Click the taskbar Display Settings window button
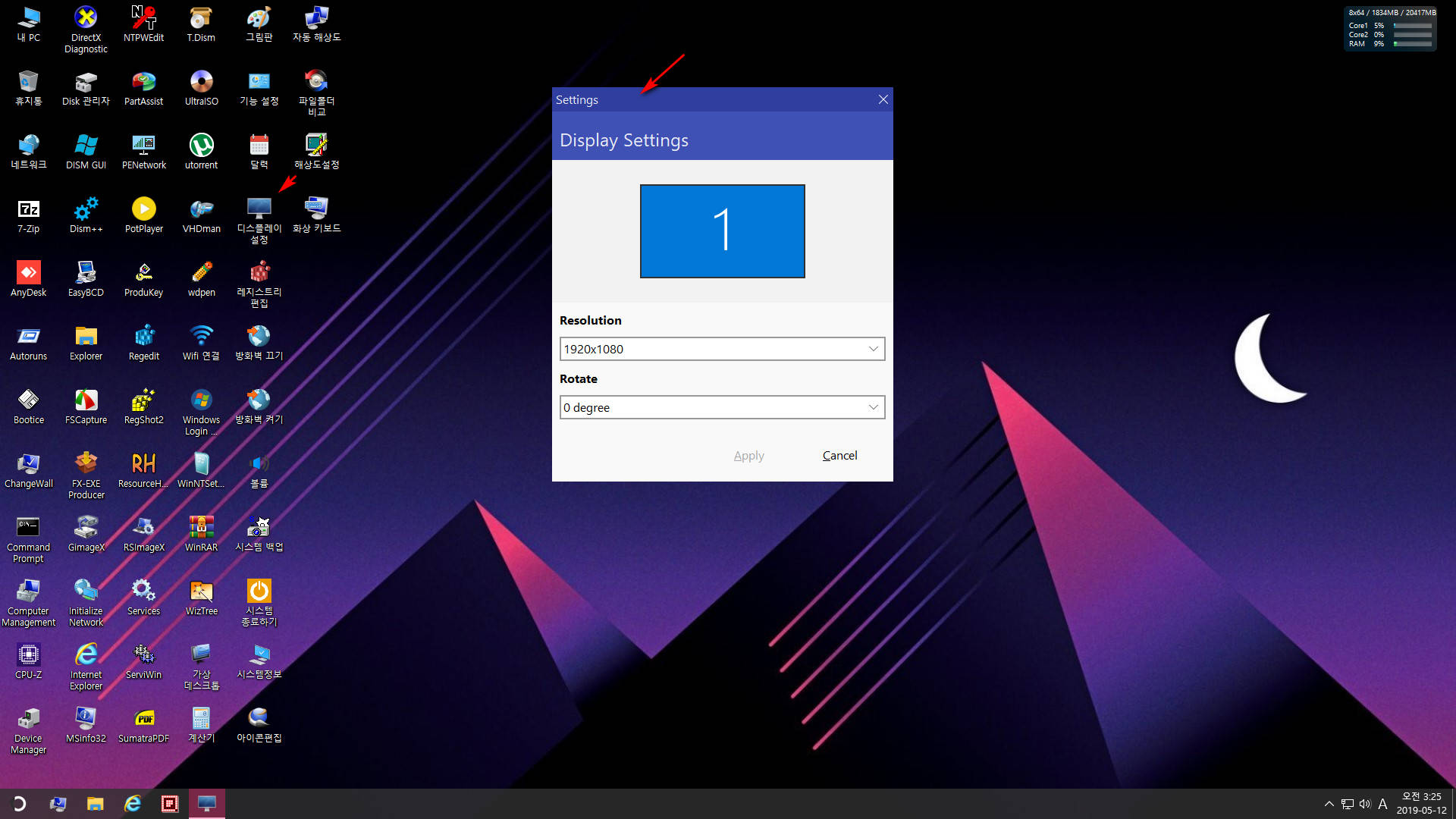The image size is (1456, 819). point(206,804)
